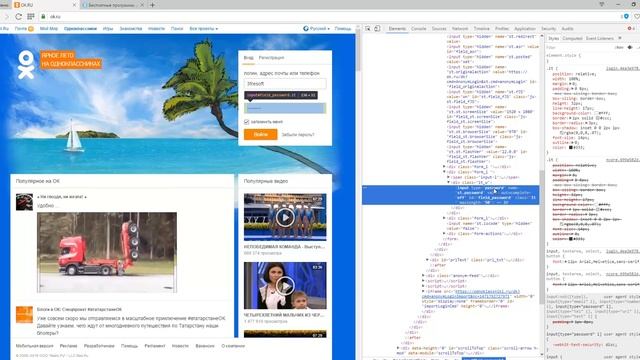Click the Styles filter input

tap(580, 47)
